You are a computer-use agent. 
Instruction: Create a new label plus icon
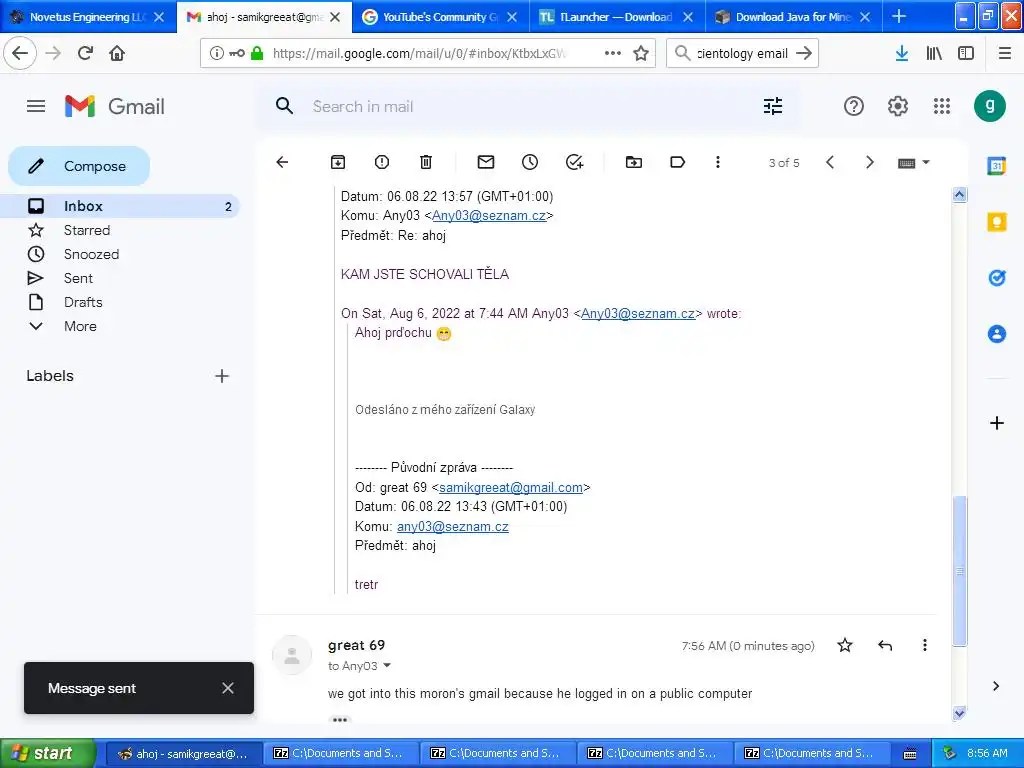[x=221, y=376]
